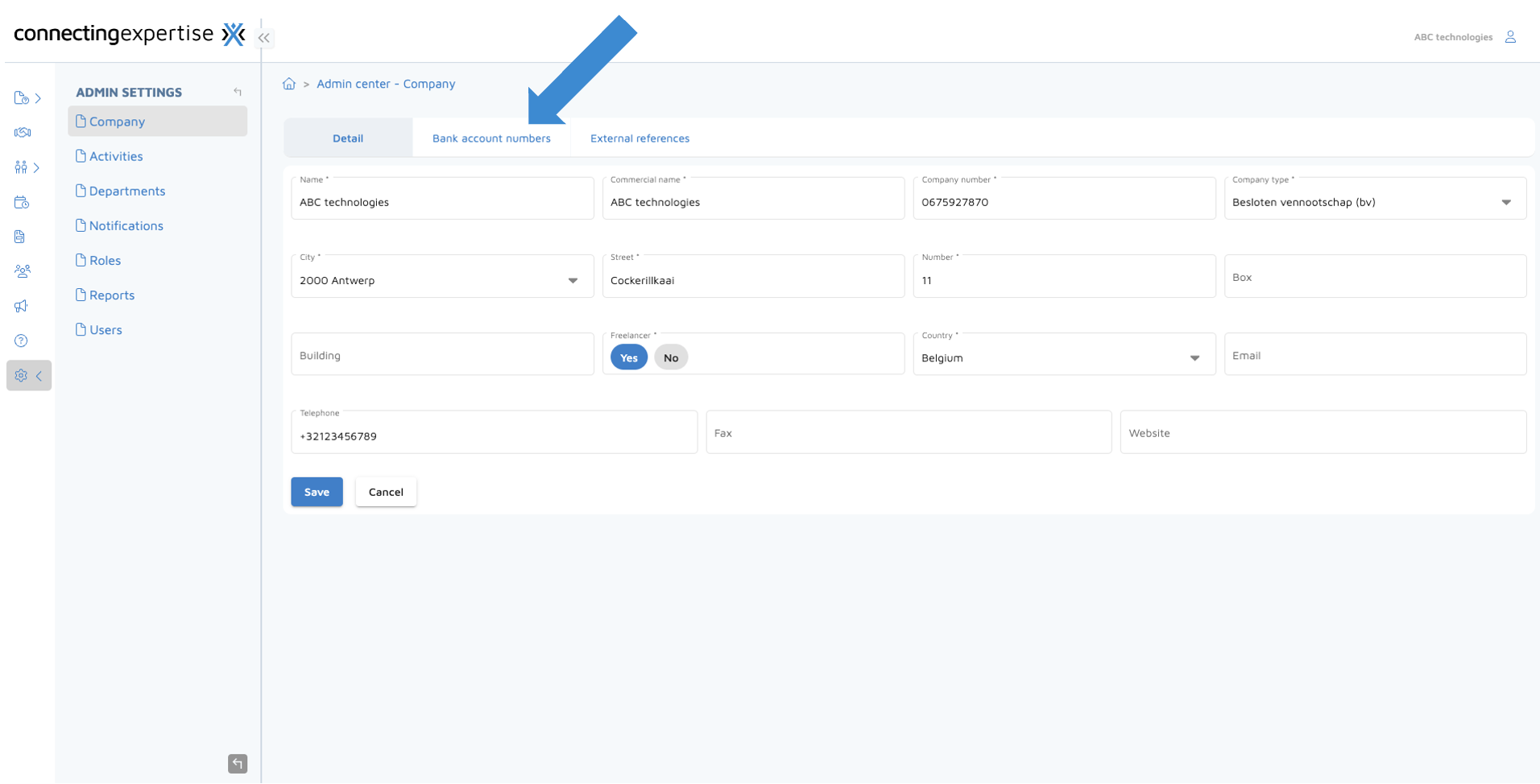
Task: Open the community group-of-people sidebar icon
Action: [22, 271]
